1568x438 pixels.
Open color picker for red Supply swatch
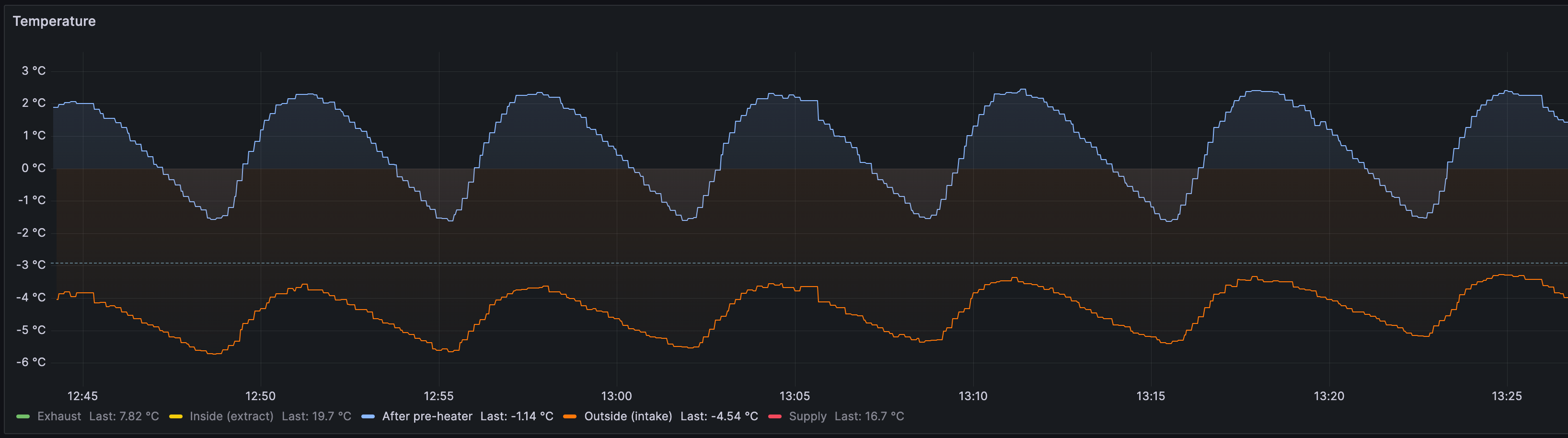(x=775, y=417)
